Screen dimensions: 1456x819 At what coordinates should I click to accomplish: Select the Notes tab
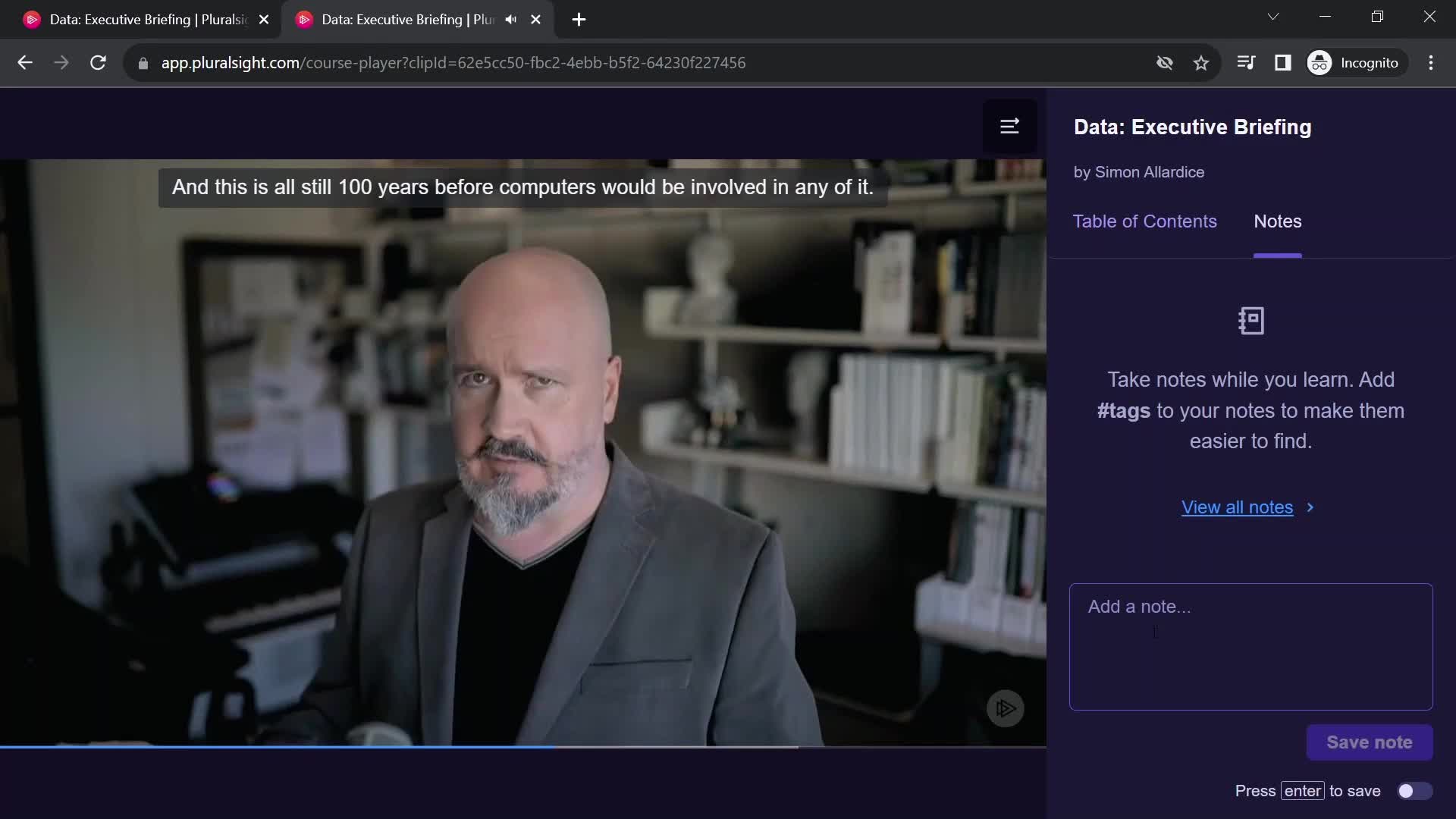pyautogui.click(x=1278, y=221)
